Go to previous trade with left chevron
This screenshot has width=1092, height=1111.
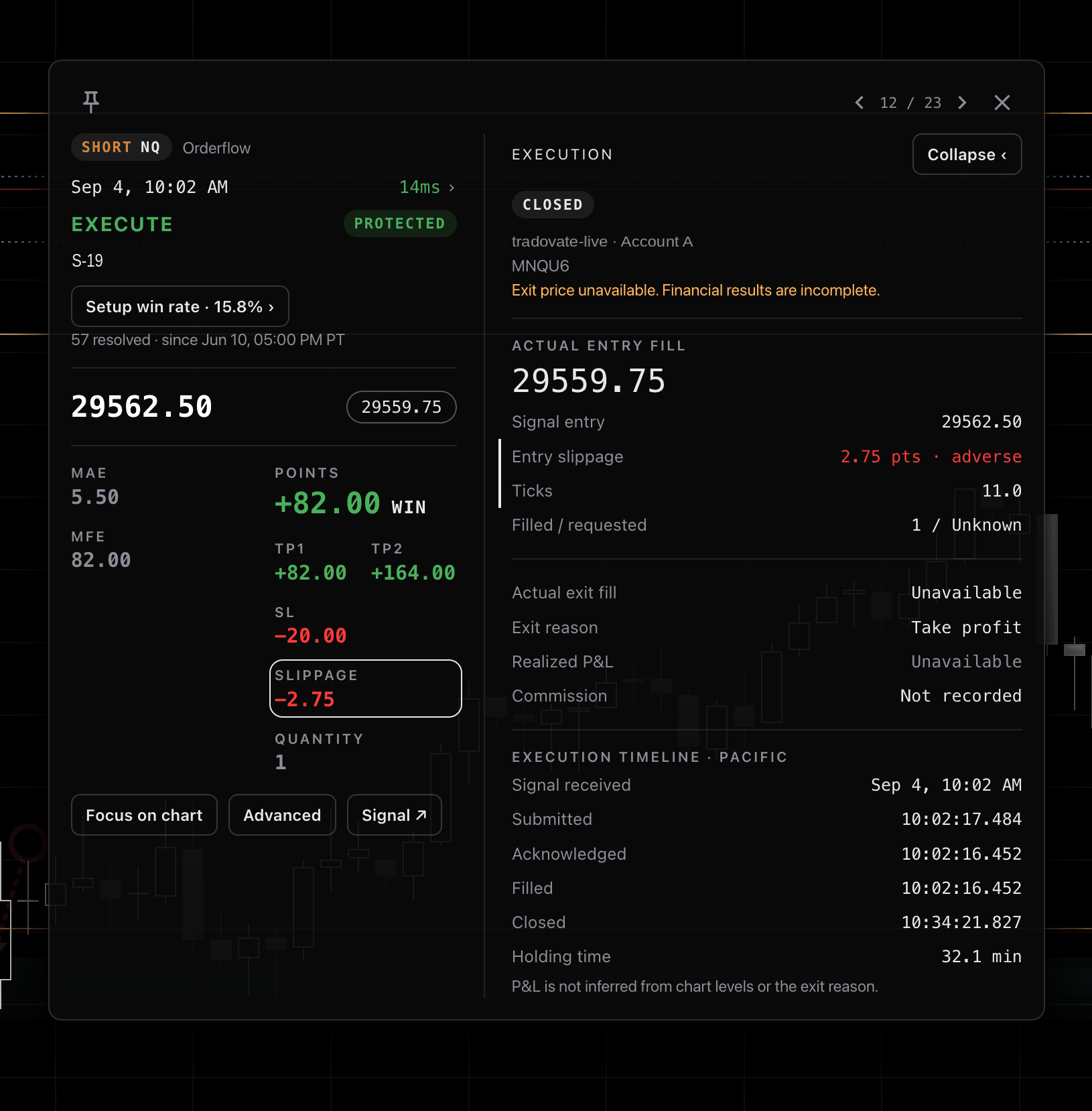(x=860, y=103)
